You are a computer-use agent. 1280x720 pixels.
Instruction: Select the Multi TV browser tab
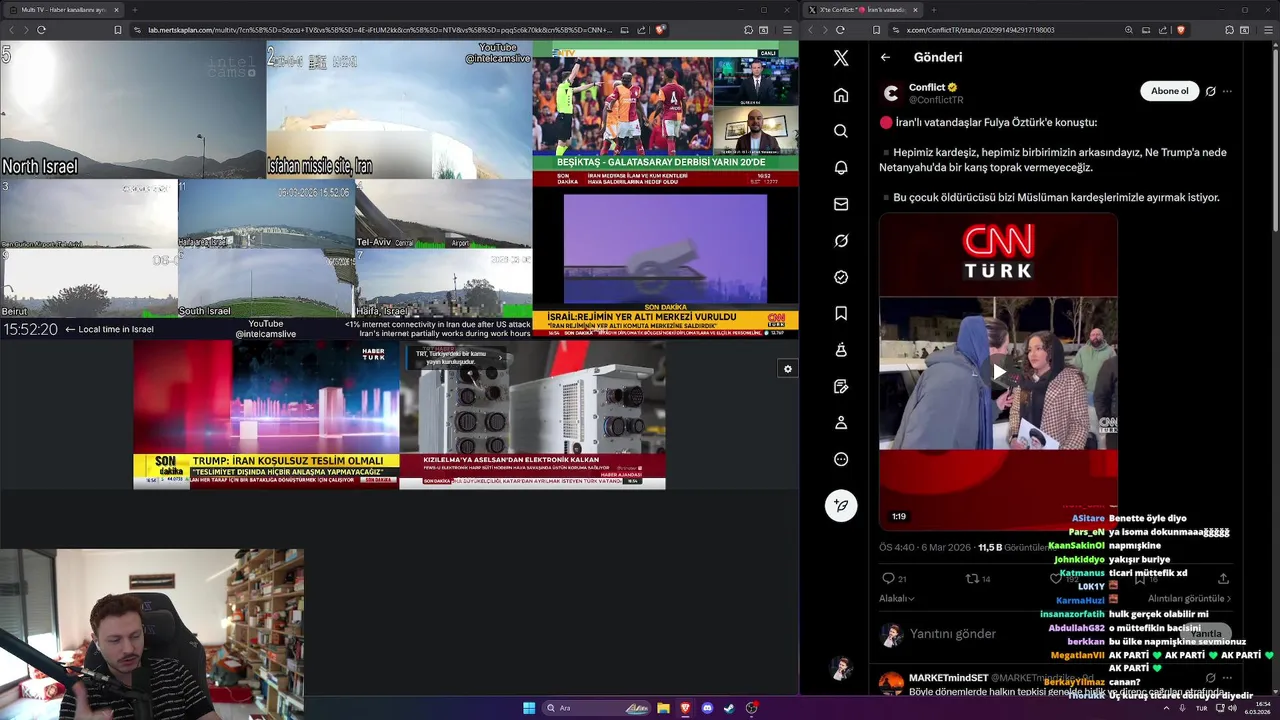[64, 9]
